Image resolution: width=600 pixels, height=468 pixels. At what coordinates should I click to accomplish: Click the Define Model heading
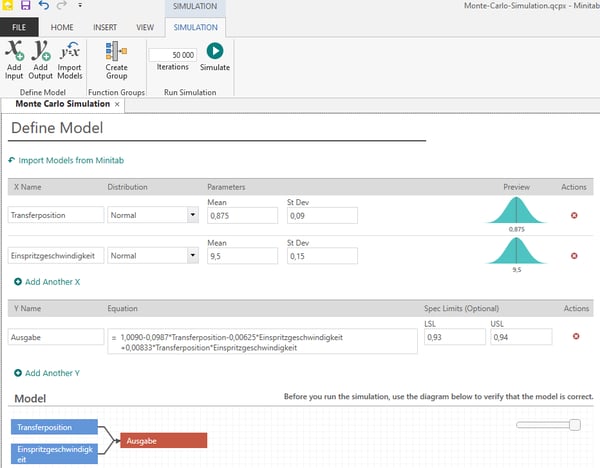click(x=57, y=128)
